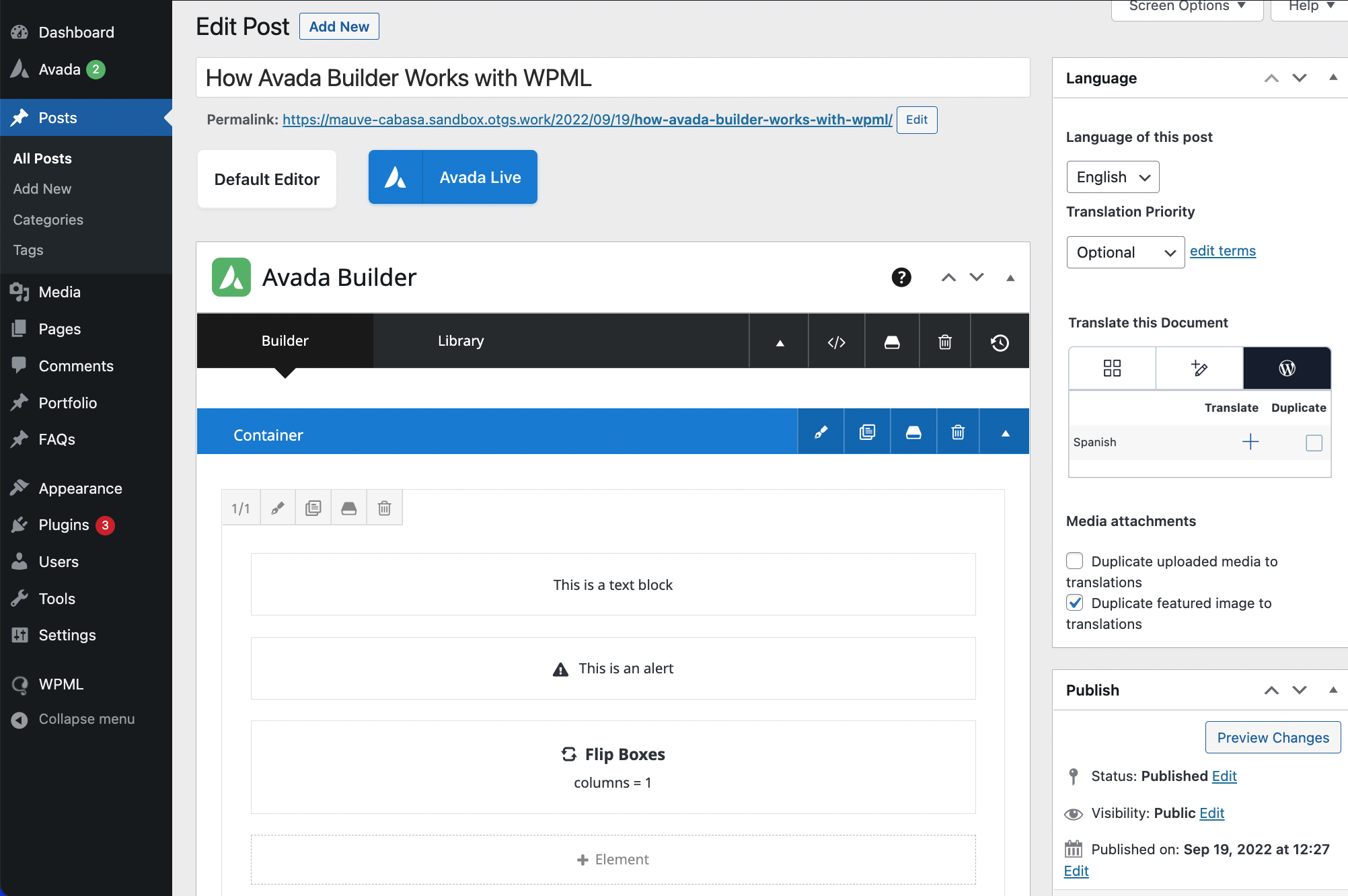This screenshot has height=896, width=1348.
Task: Uncheck Duplicate featured image to translations
Action: pyautogui.click(x=1075, y=603)
